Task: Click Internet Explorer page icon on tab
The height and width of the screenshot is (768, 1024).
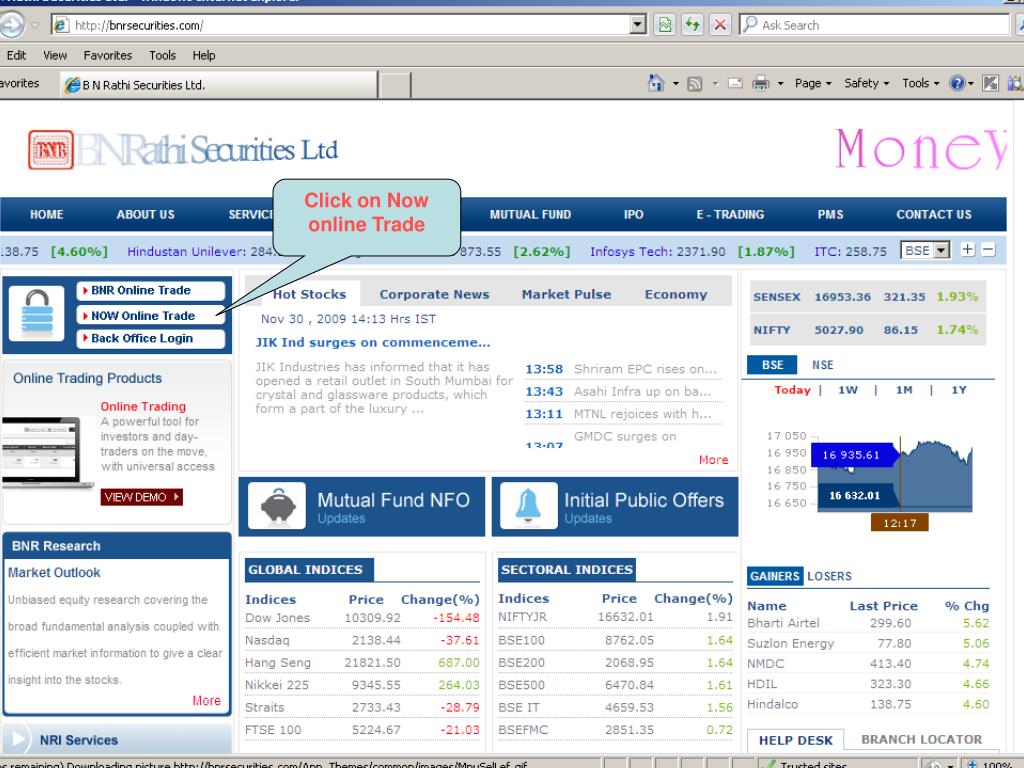Action: pyautogui.click(x=72, y=85)
